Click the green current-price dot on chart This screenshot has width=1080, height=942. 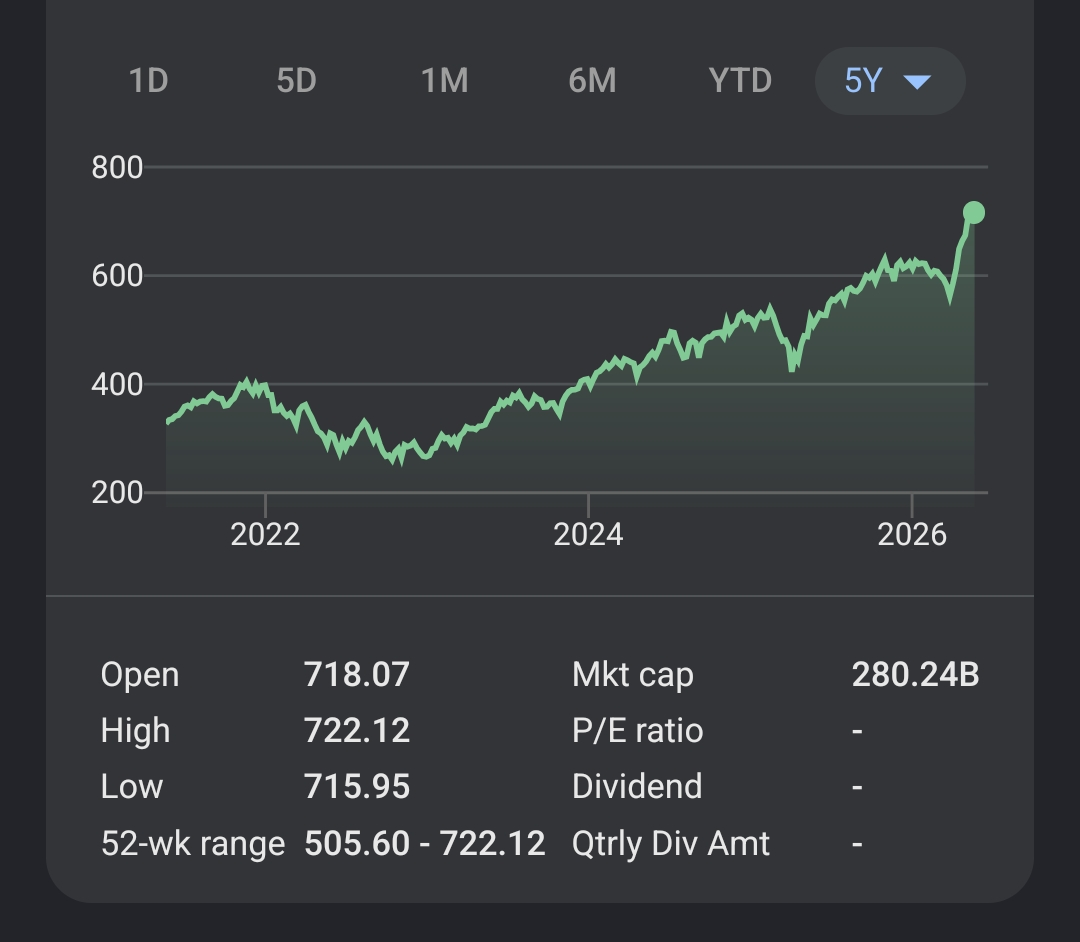coord(973,213)
